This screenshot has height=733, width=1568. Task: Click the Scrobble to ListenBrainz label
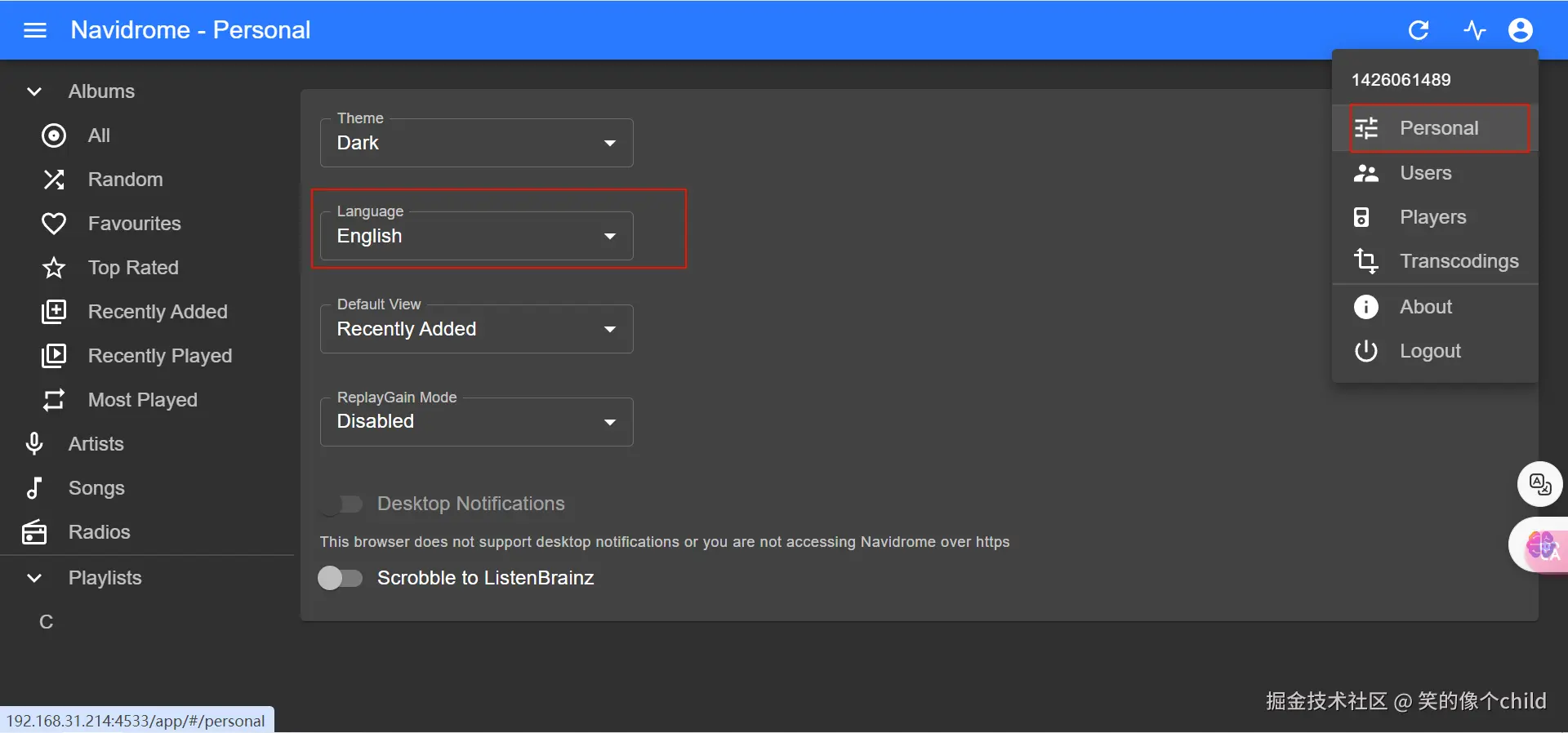[486, 578]
